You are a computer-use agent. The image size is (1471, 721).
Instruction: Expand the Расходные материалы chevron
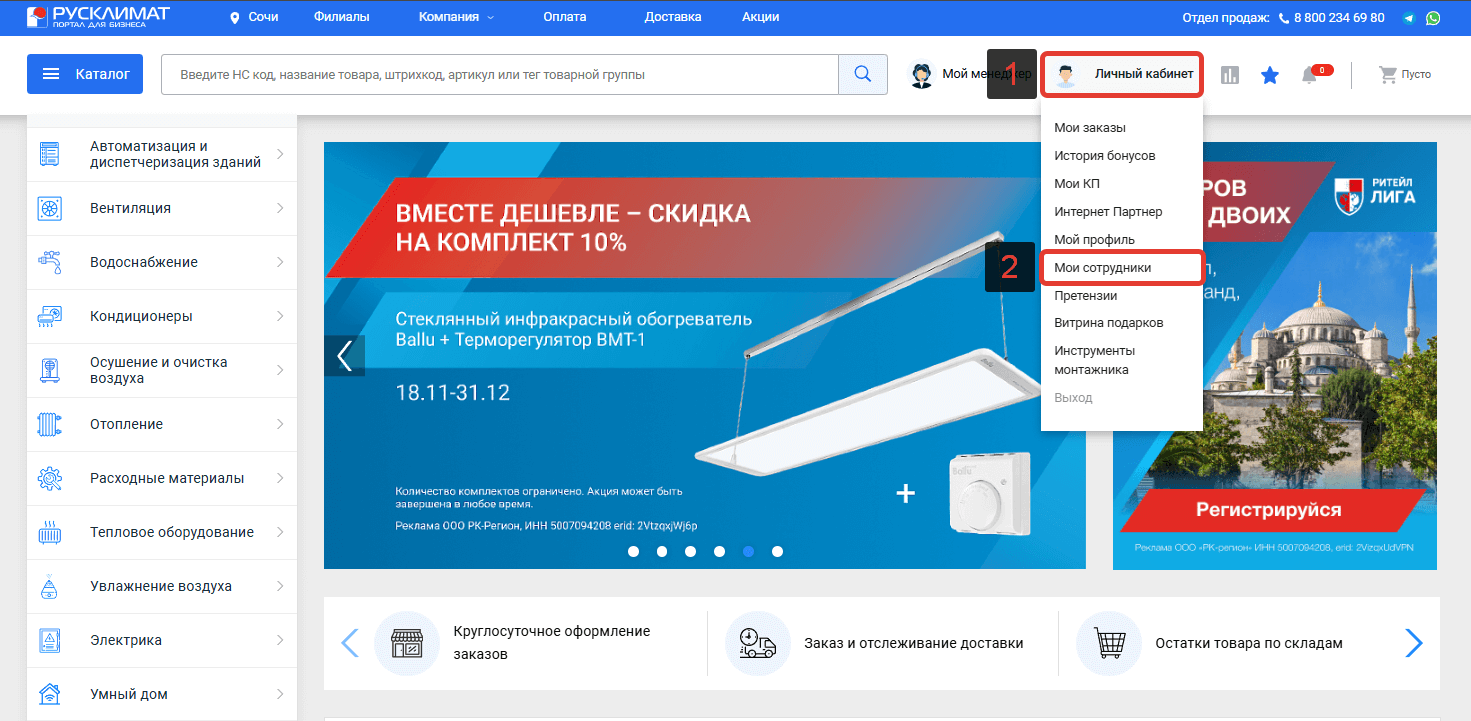[280, 478]
